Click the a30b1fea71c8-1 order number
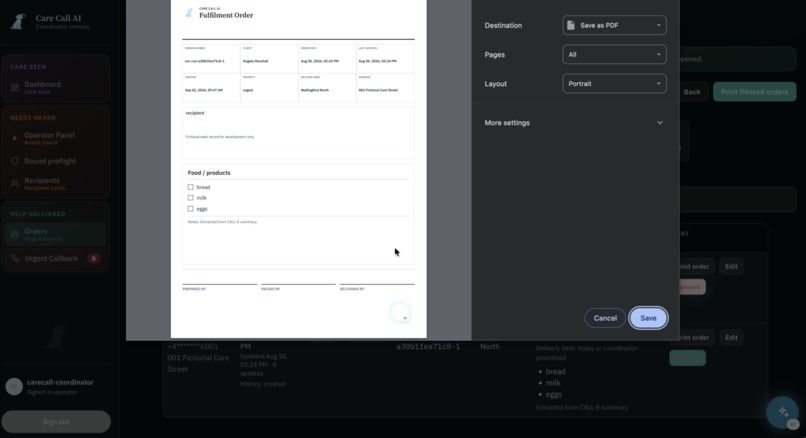Screen dimensions: 806x438 click(428, 347)
